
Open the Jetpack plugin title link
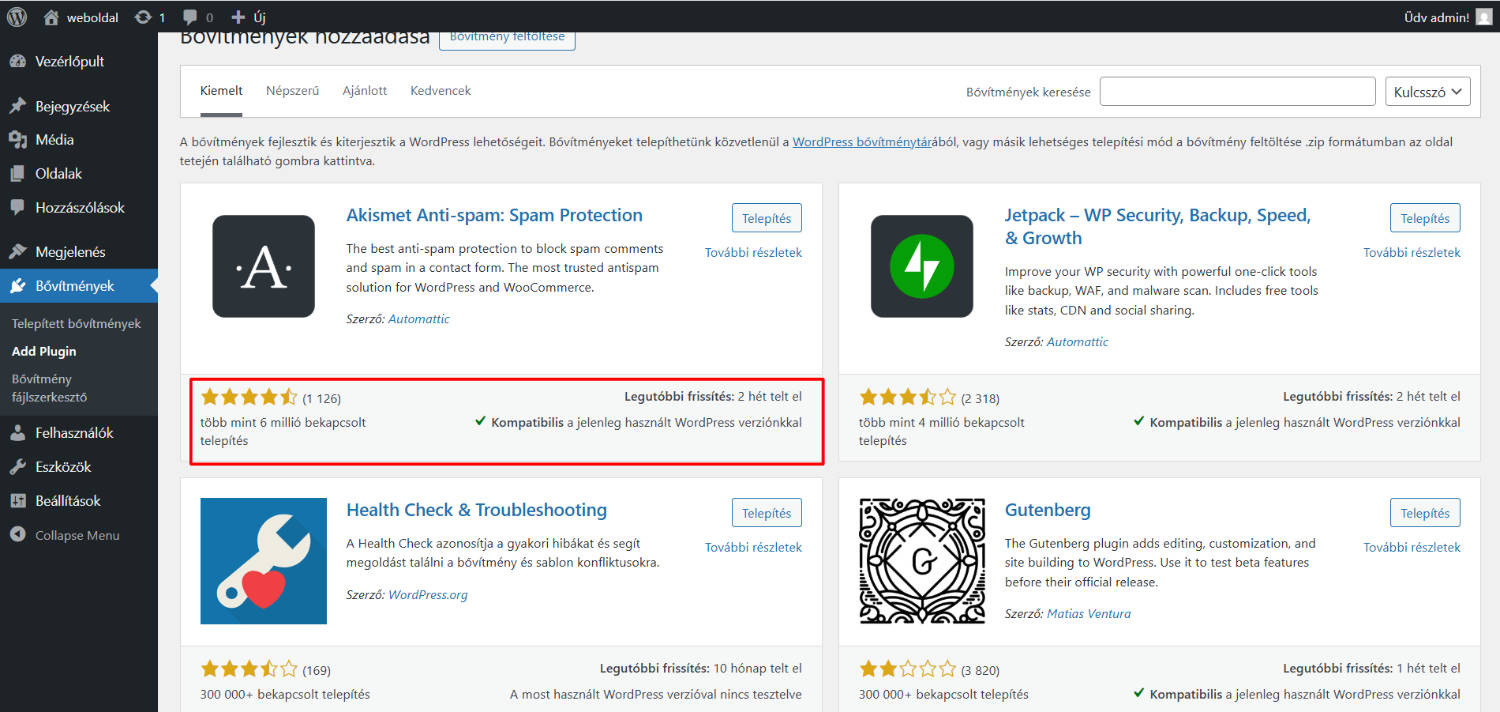[x=1158, y=226]
